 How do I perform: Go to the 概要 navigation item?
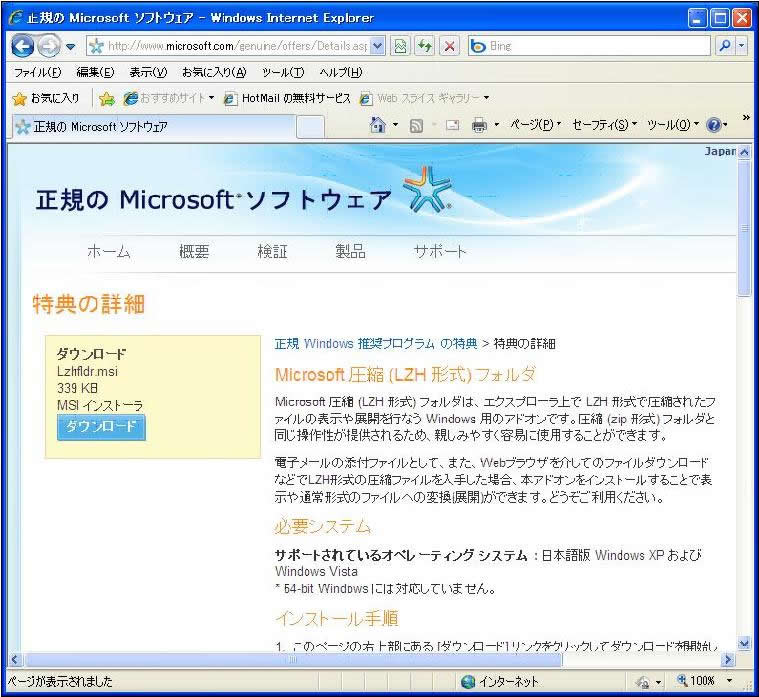[x=194, y=252]
